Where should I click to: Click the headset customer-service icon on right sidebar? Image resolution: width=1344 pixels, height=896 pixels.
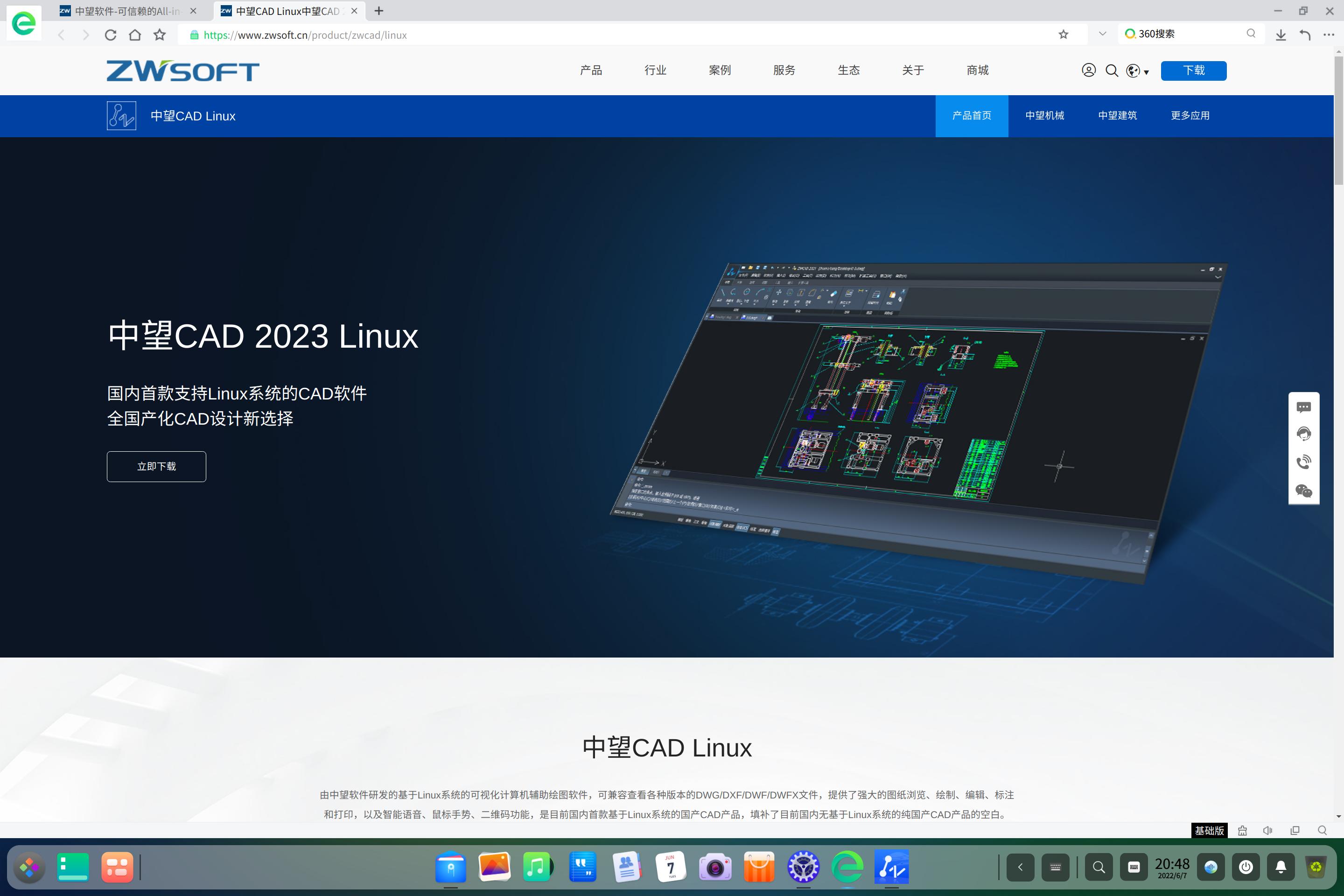(1303, 434)
